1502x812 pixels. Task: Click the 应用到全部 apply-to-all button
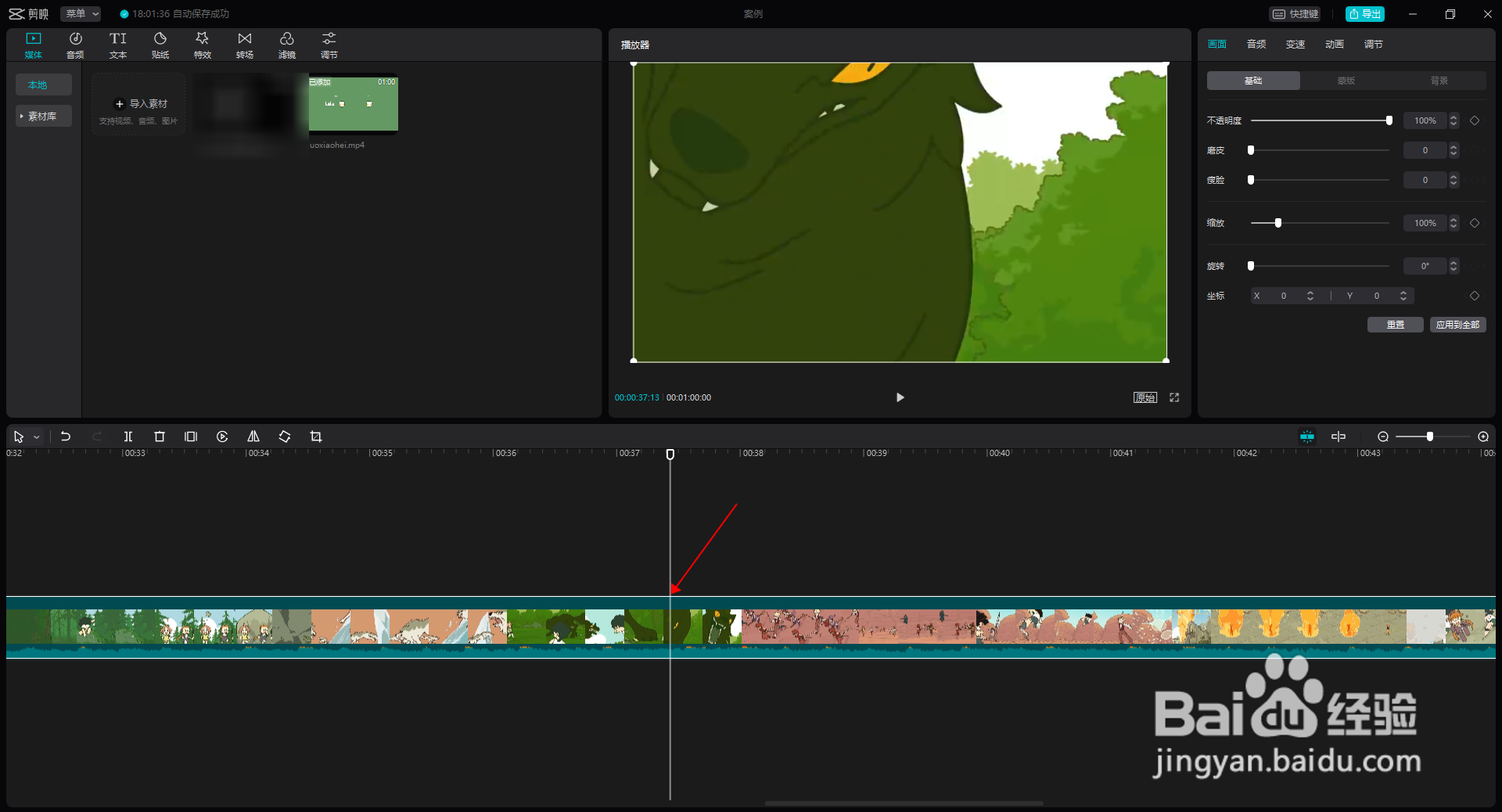[1457, 325]
